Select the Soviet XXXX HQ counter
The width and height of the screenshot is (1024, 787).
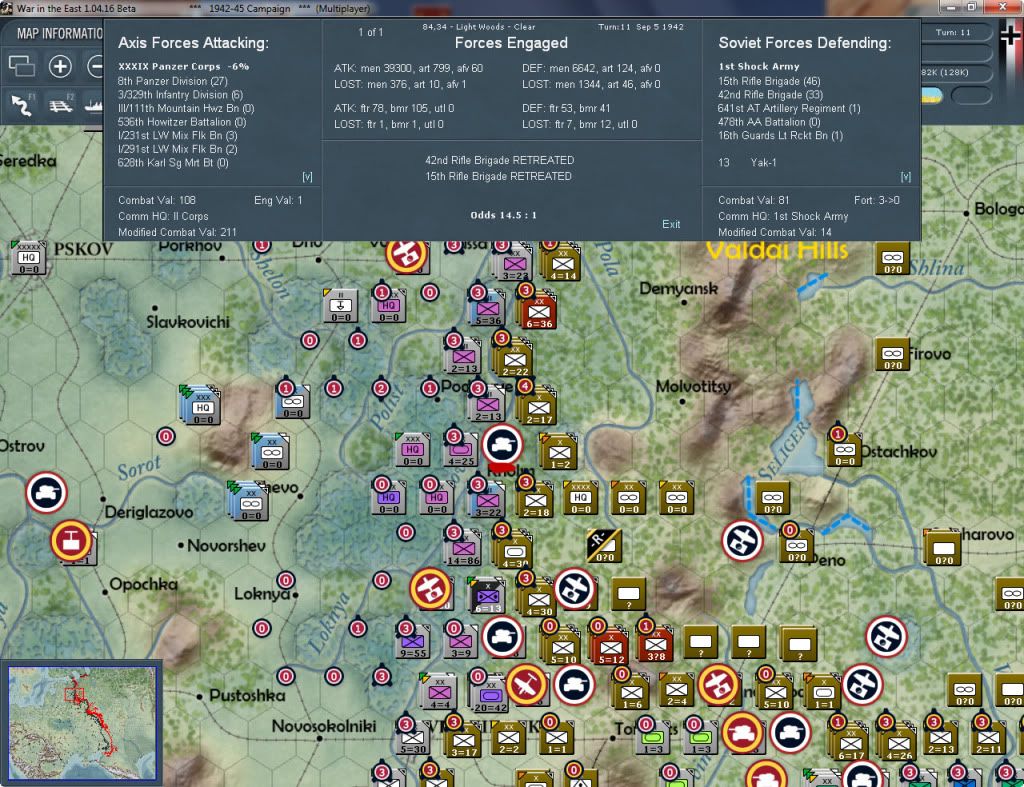(x=581, y=498)
